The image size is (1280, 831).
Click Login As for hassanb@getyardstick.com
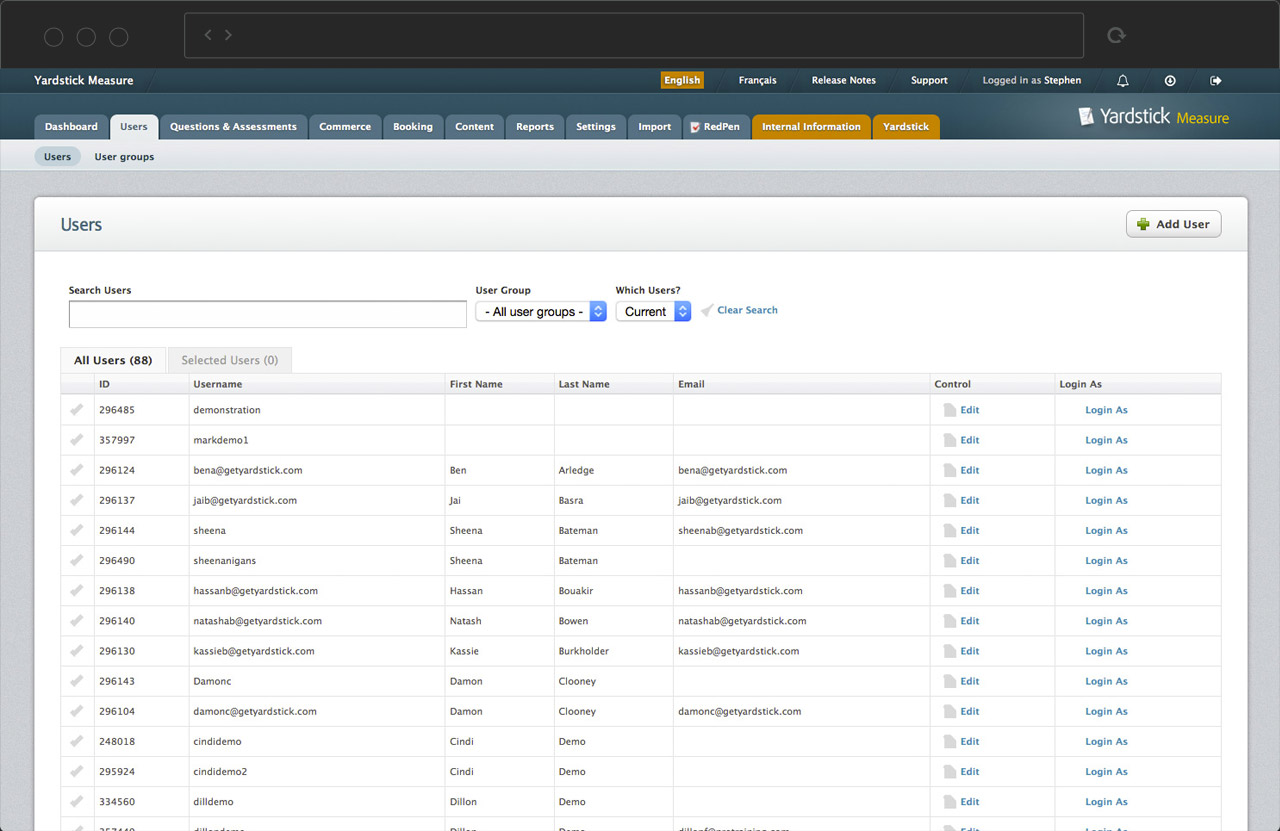[x=1106, y=591]
